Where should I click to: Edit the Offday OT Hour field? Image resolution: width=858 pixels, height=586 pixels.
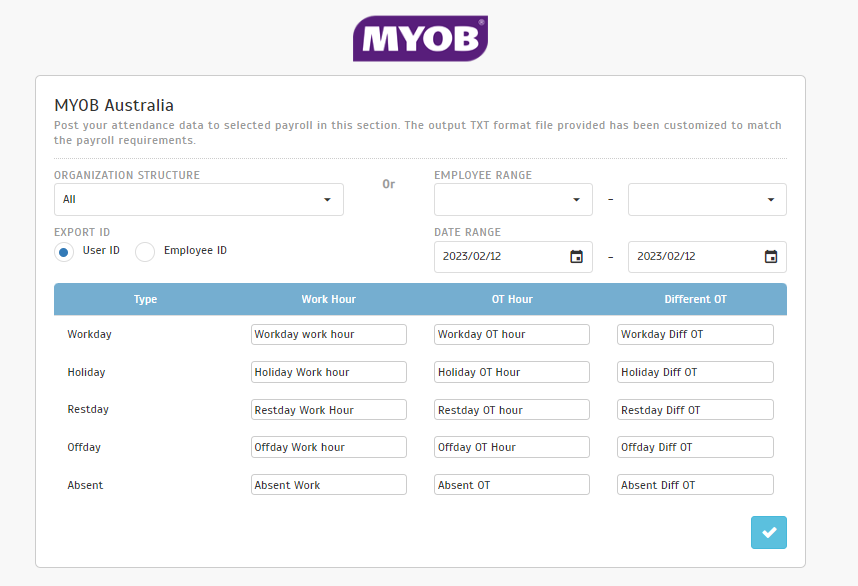[x=512, y=447]
